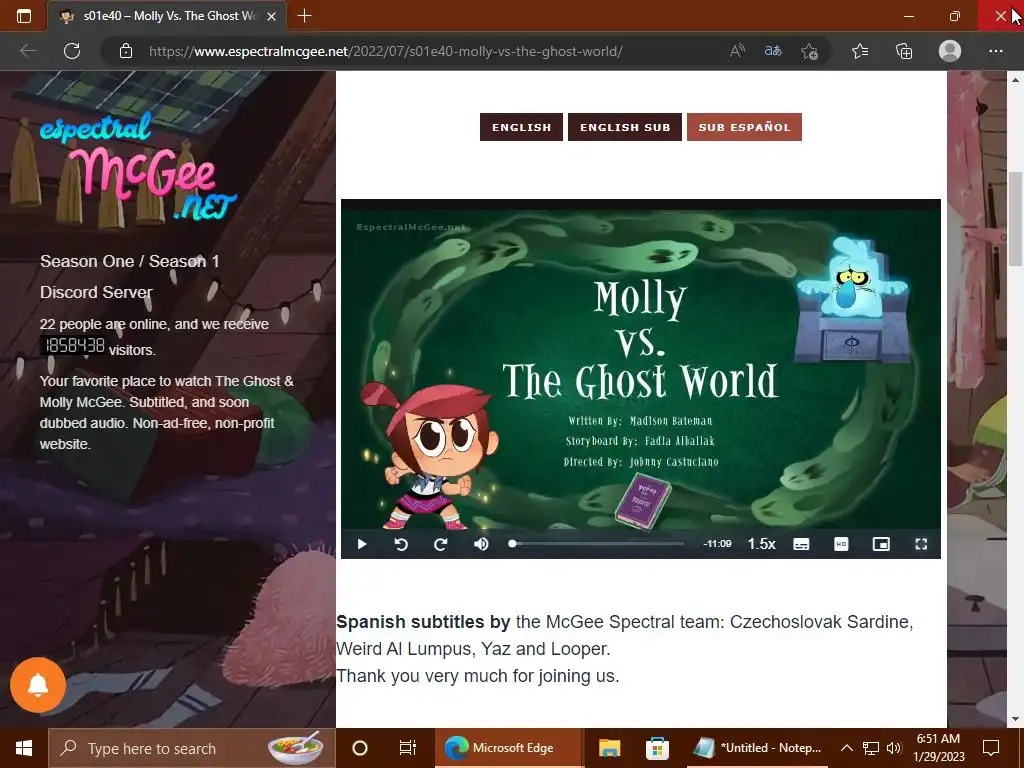The width and height of the screenshot is (1024, 768).
Task: Open the Season One / Season 1 link
Action: point(129,261)
